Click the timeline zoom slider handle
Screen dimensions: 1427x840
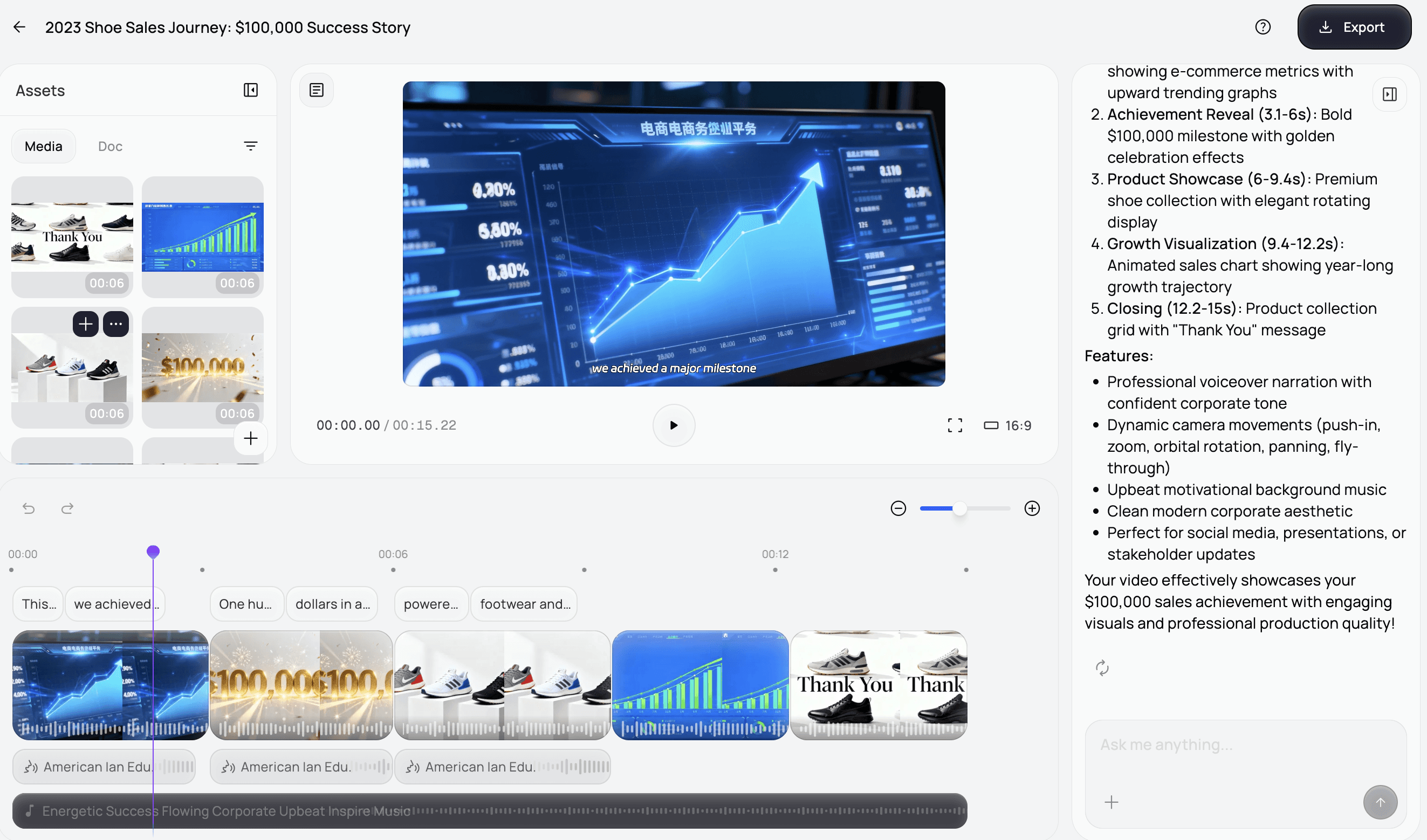959,508
